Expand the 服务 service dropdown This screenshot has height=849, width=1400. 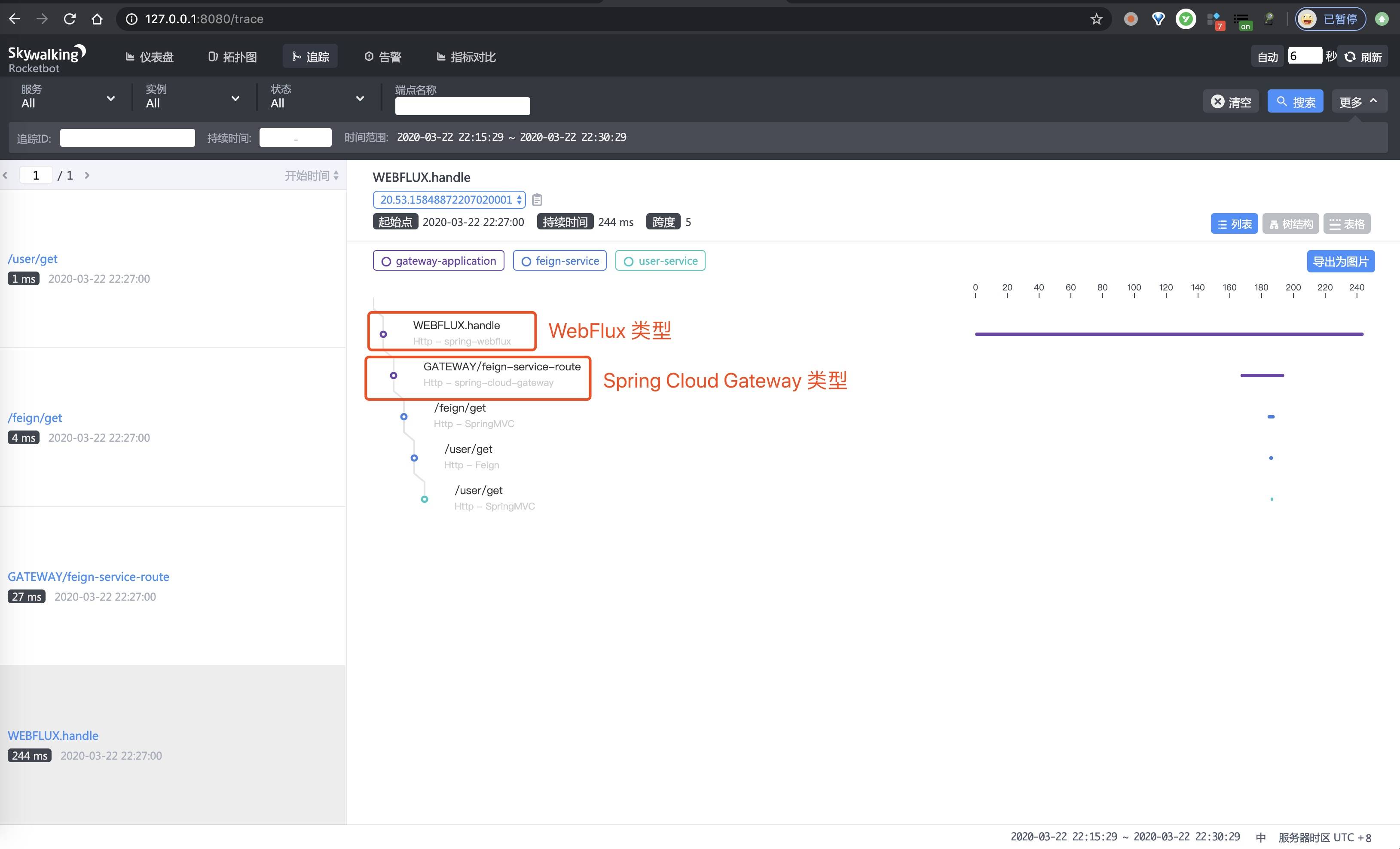click(x=68, y=97)
